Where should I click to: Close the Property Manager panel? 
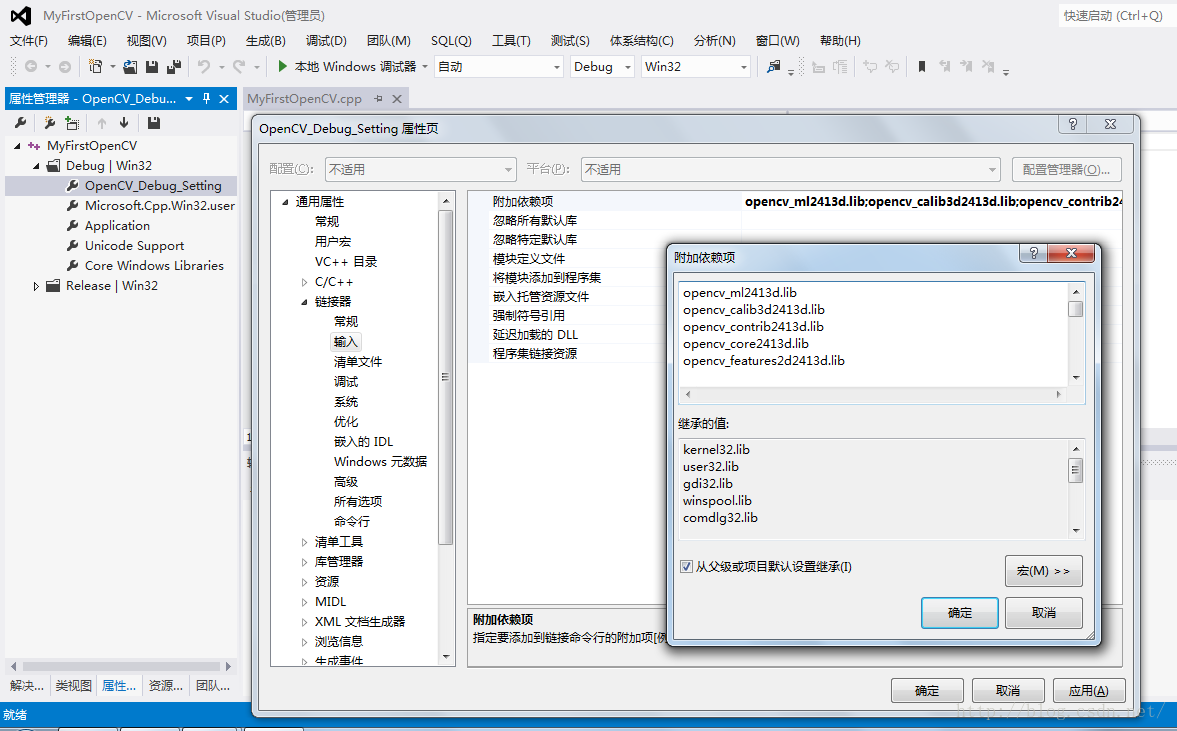224,98
